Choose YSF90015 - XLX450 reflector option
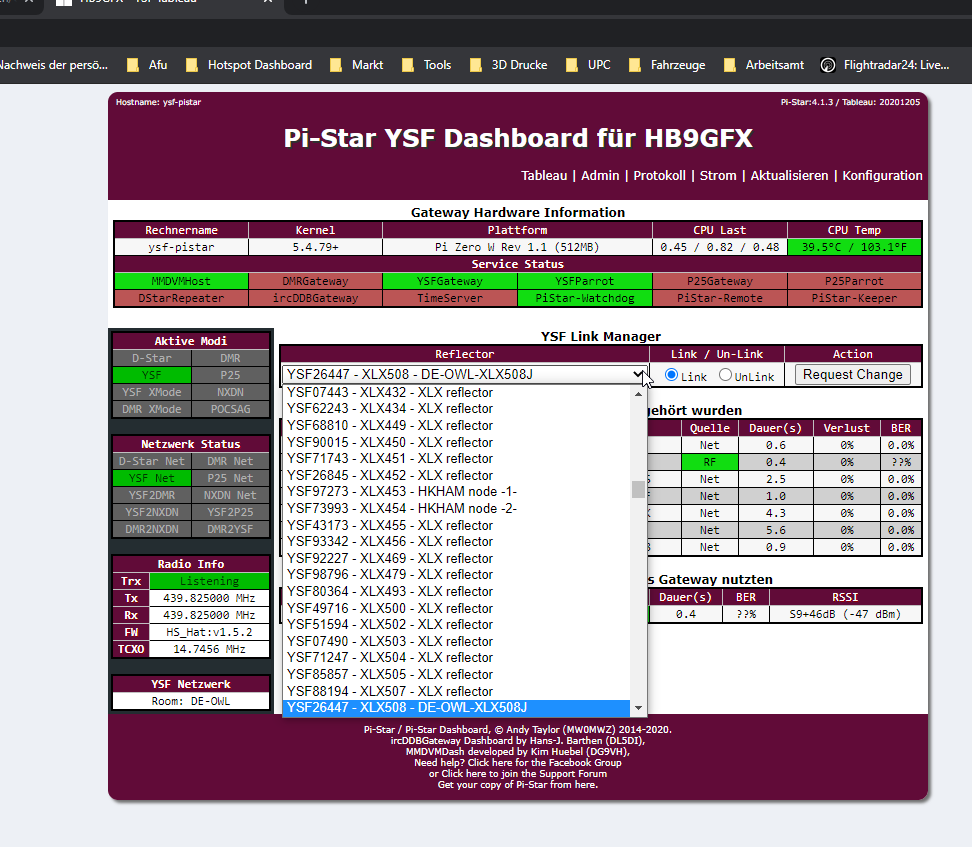Image resolution: width=972 pixels, height=847 pixels. [x=456, y=442]
